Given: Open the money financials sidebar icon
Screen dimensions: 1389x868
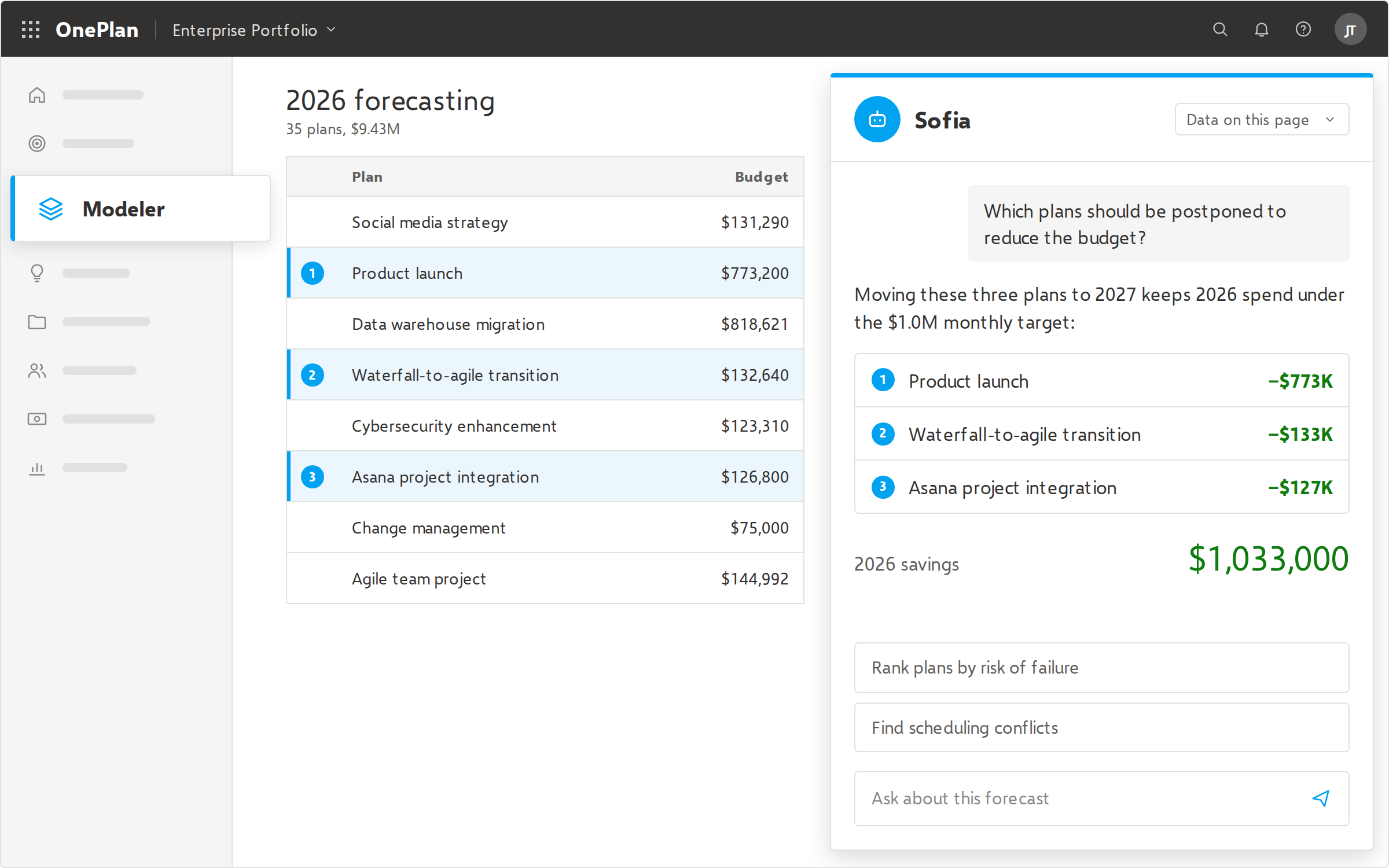Looking at the screenshot, I should click(x=37, y=419).
